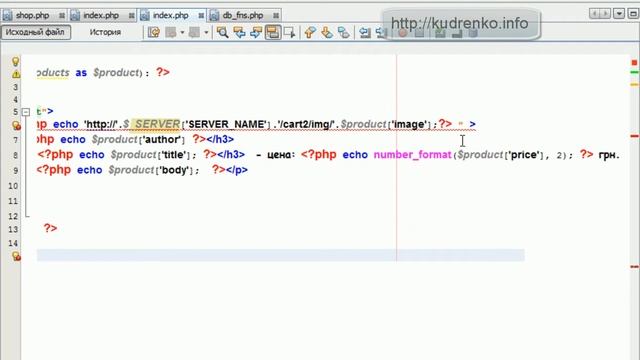
Task: Click 'SERVER_NAME' string in code
Action: [x=227, y=124]
